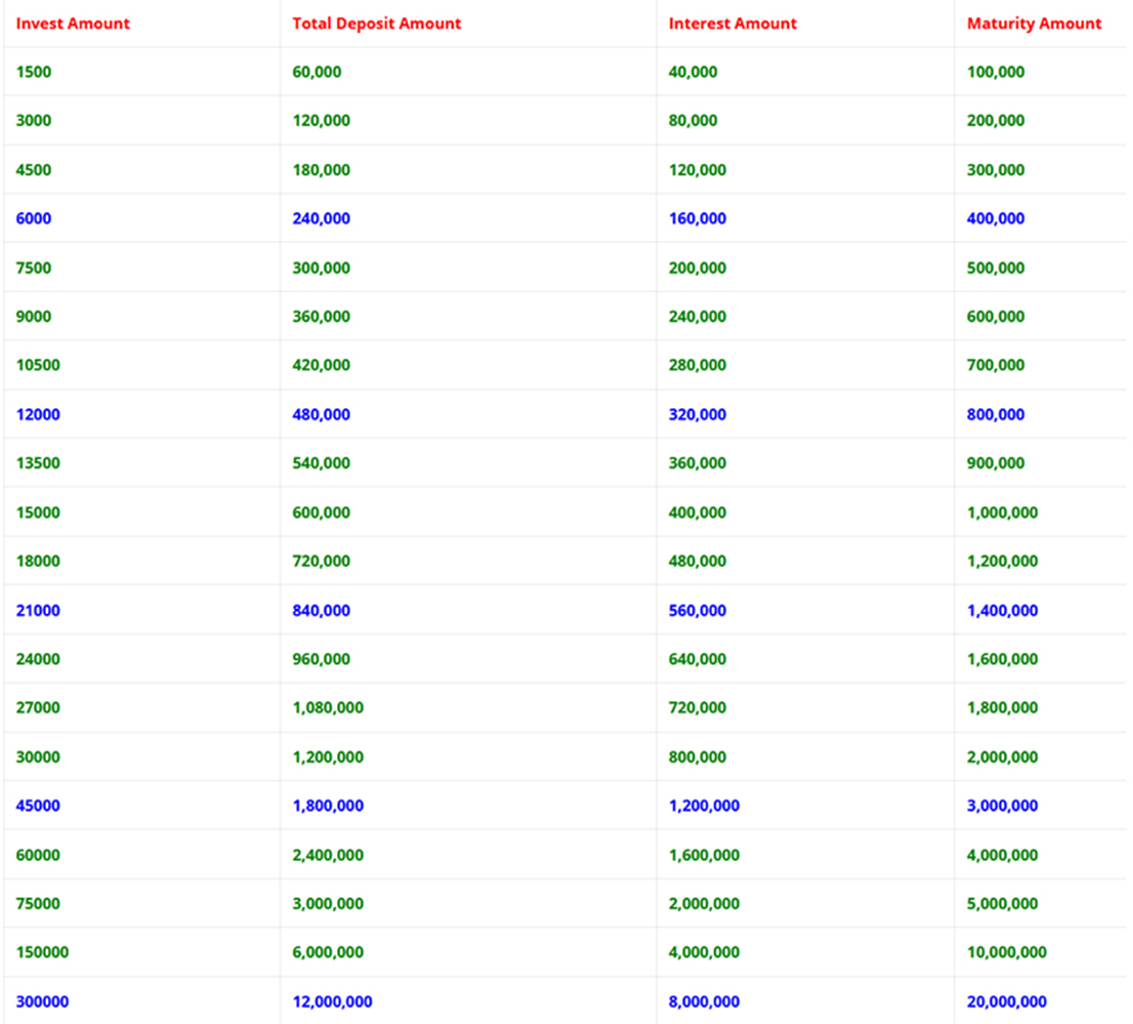Click maturity amount 100,000
The width and height of the screenshot is (1133, 1024).
pyautogui.click(x=996, y=72)
